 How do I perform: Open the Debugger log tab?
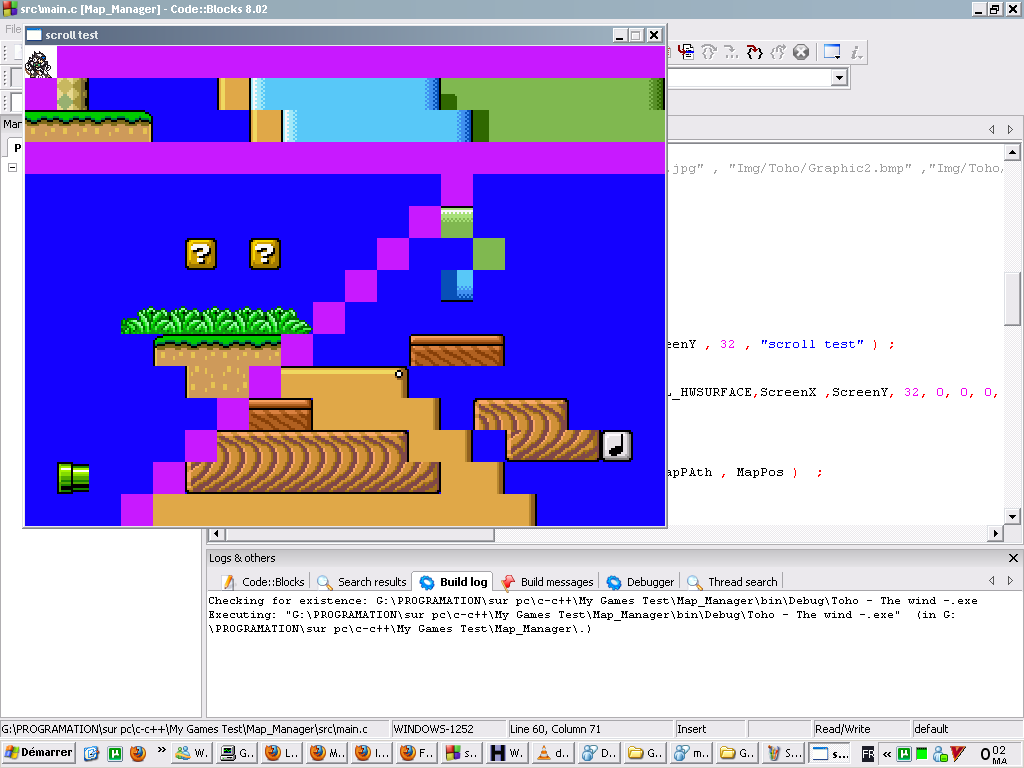640,582
